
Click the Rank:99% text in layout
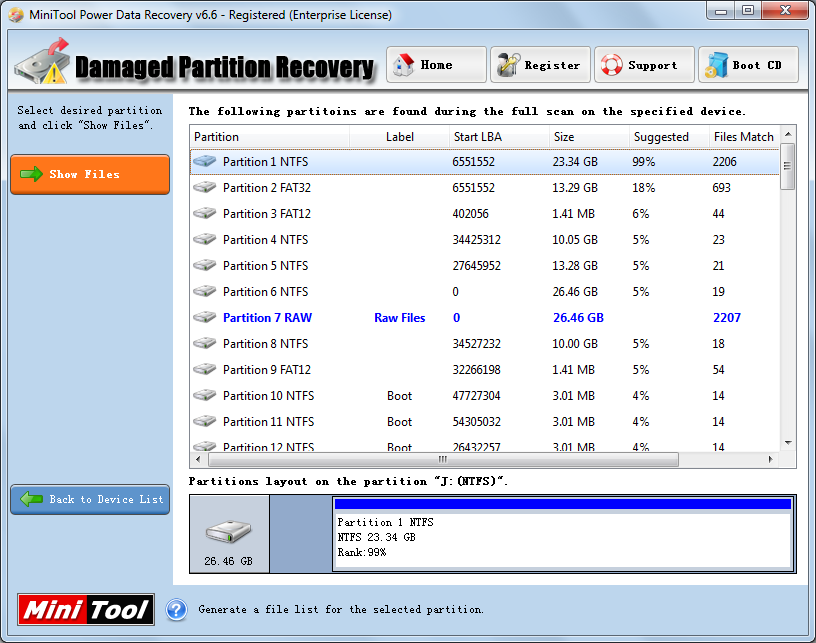click(x=362, y=552)
